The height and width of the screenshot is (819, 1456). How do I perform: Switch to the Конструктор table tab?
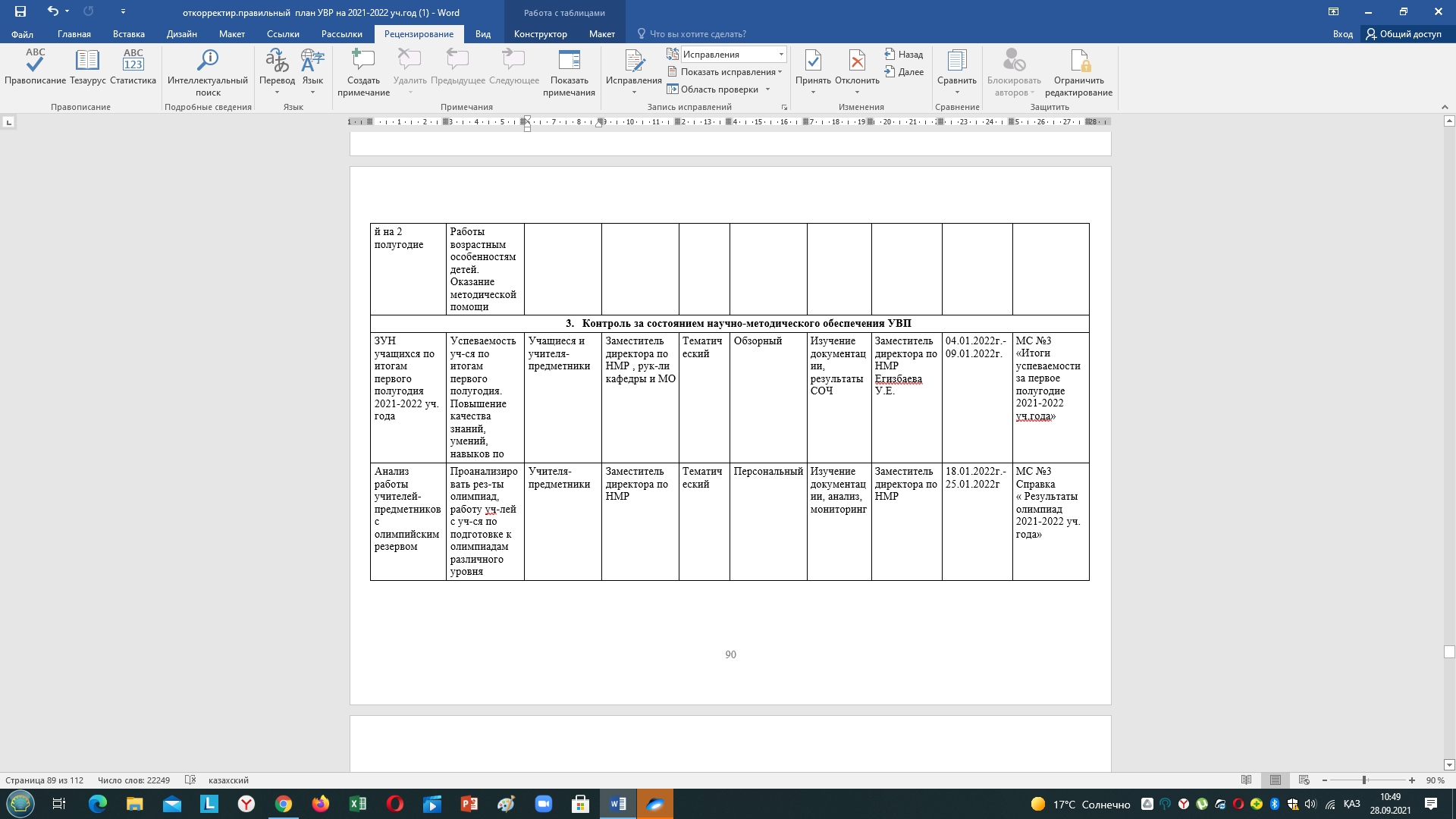(x=540, y=34)
